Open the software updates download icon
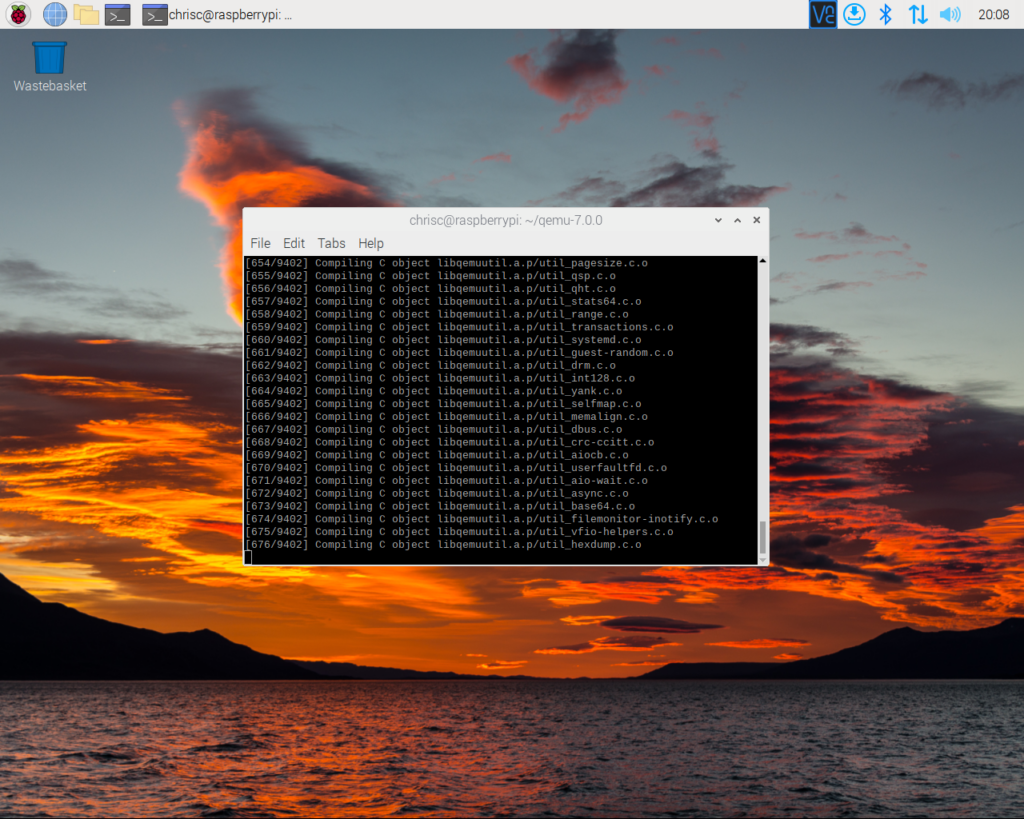1024x819 pixels. point(854,14)
